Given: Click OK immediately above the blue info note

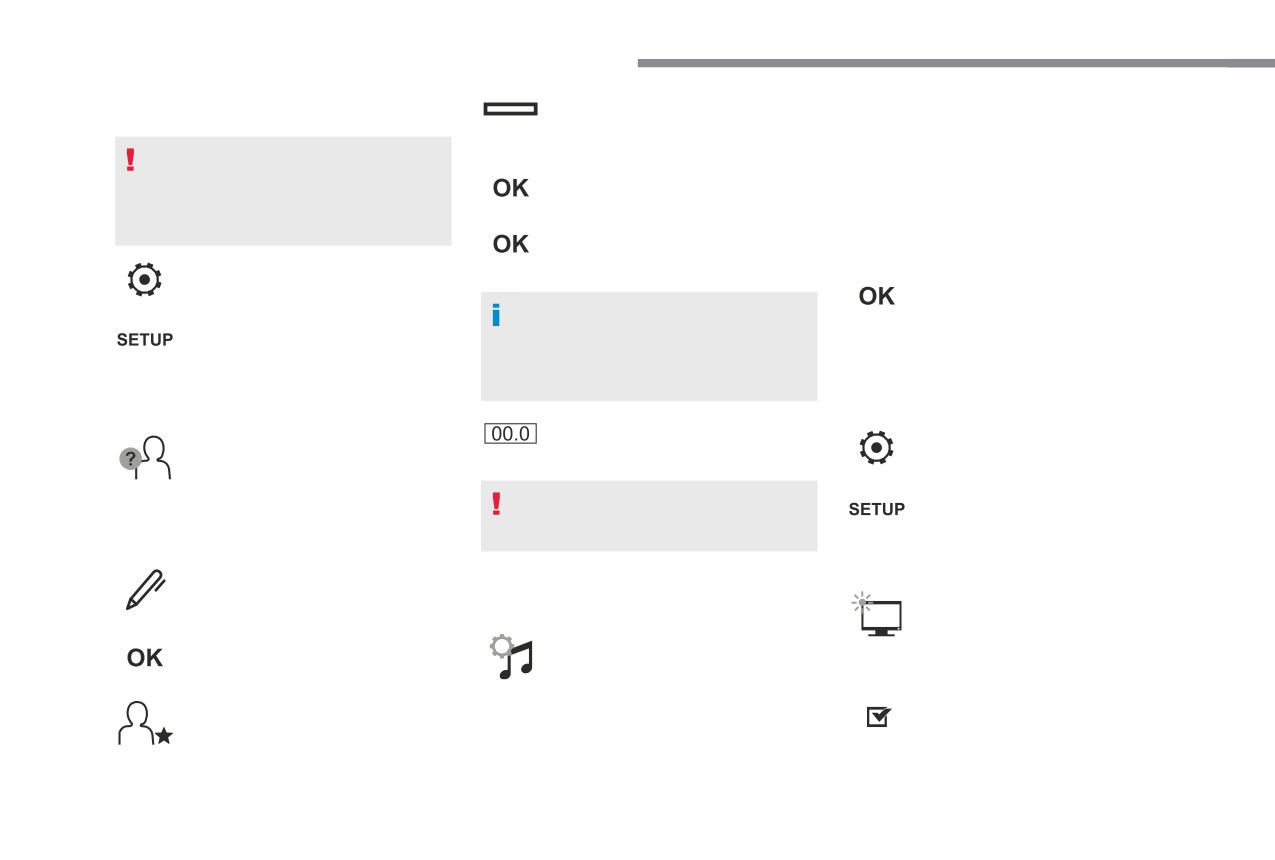Looking at the screenshot, I should [511, 245].
